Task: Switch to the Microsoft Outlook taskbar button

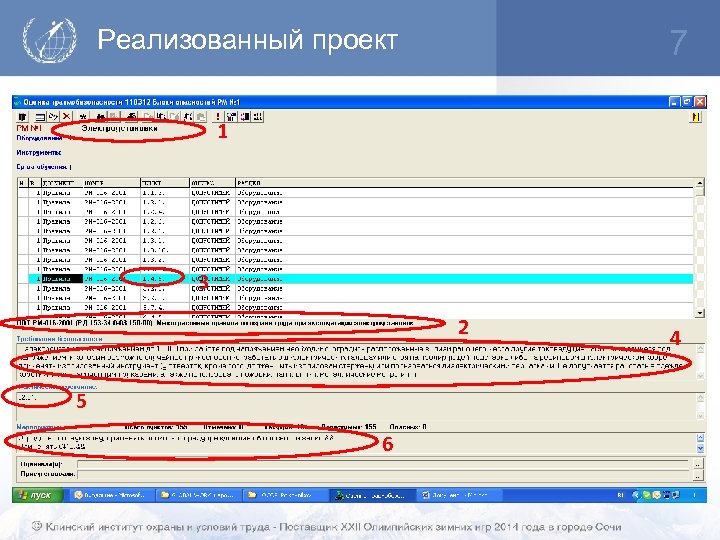Action: (x=110, y=495)
